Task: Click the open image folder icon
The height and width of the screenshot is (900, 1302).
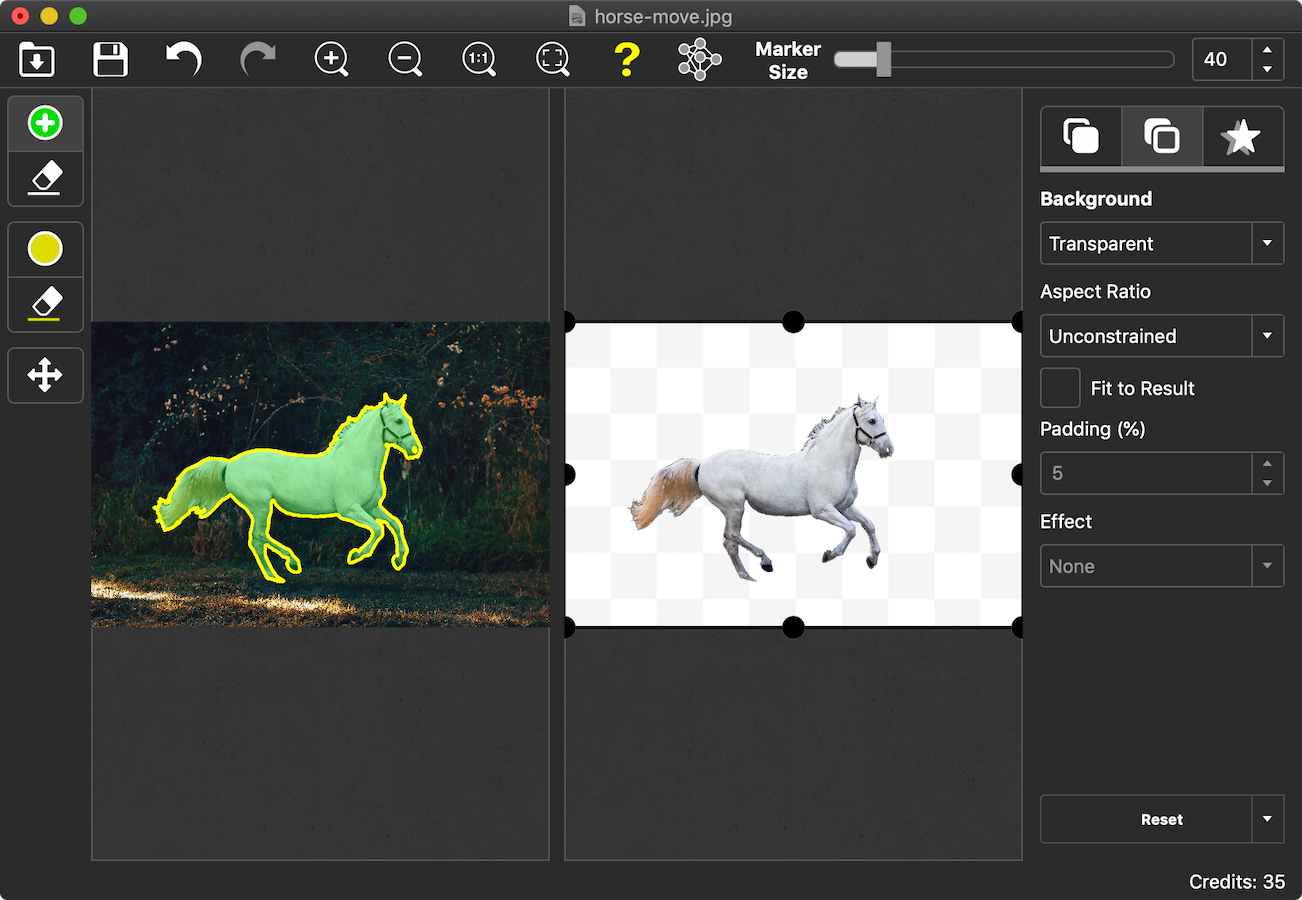Action: pos(37,60)
